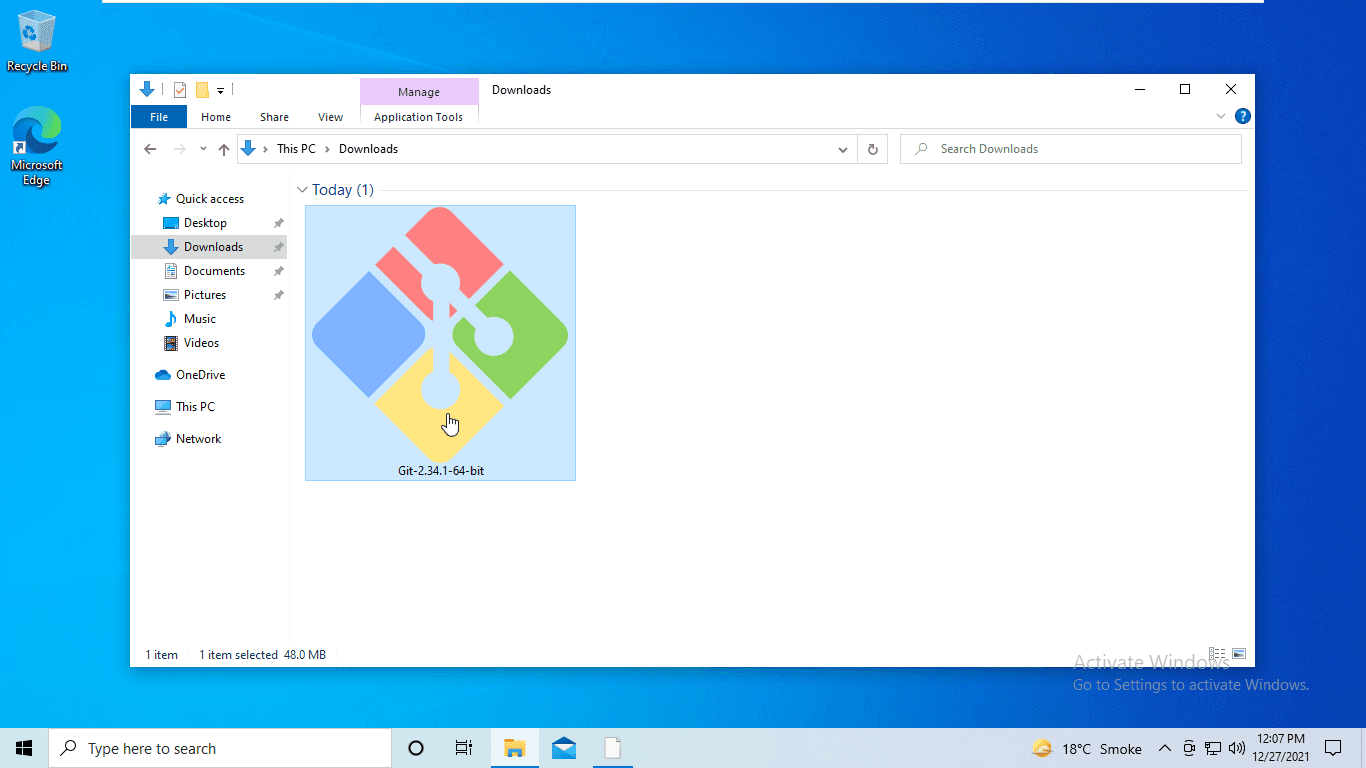Screen dimensions: 1366x768
Task: Open the File menu tab
Action: pyautogui.click(x=159, y=117)
